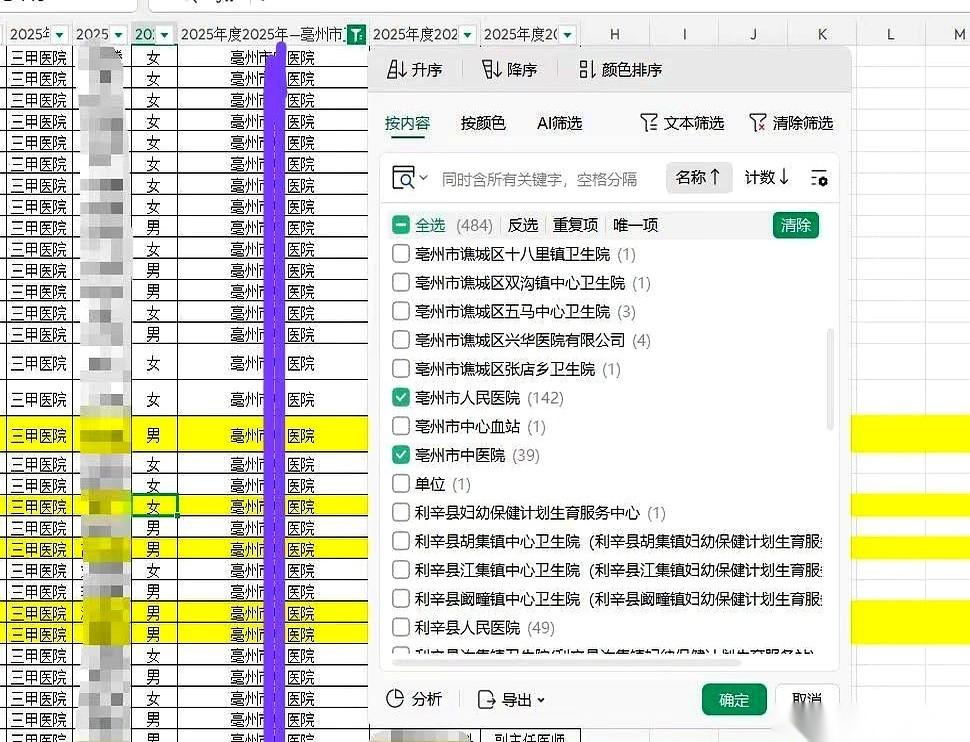Viewport: 970px width, 742px height.
Task: Open first column filter dropdown arrow
Action: (x=59, y=35)
